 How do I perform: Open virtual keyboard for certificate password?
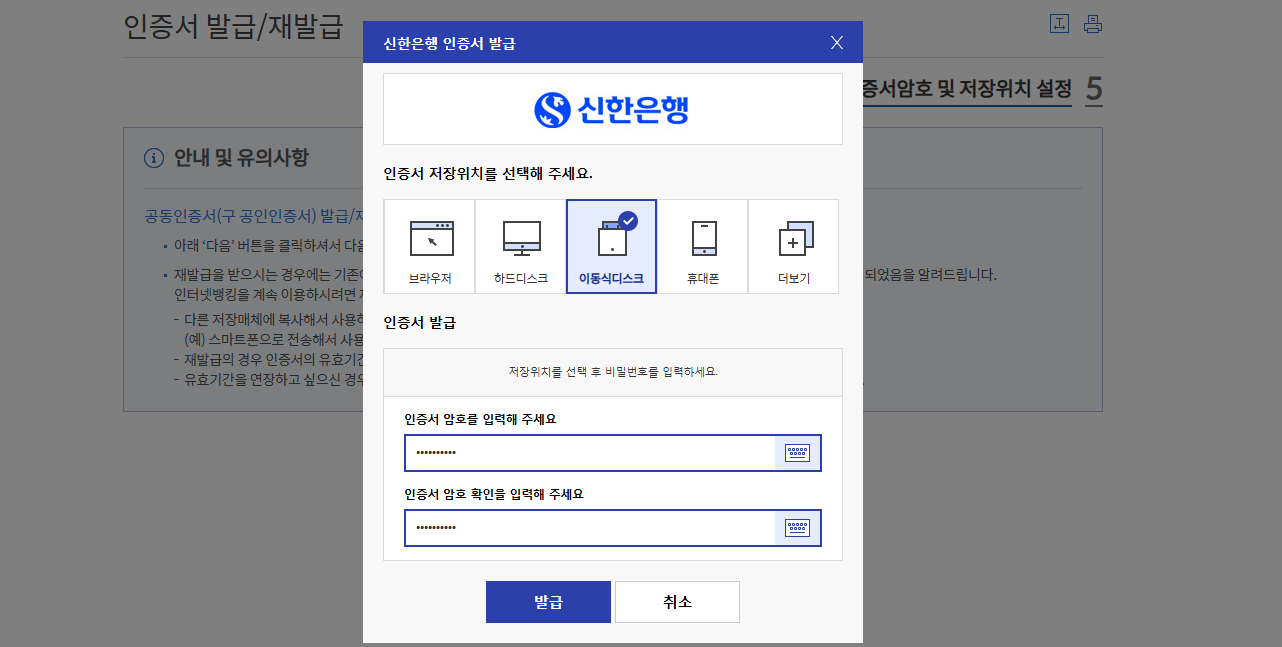(797, 453)
